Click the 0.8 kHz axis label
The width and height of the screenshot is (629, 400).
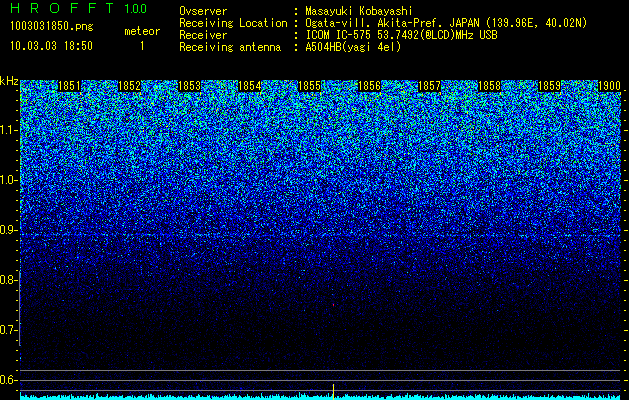tap(9, 280)
